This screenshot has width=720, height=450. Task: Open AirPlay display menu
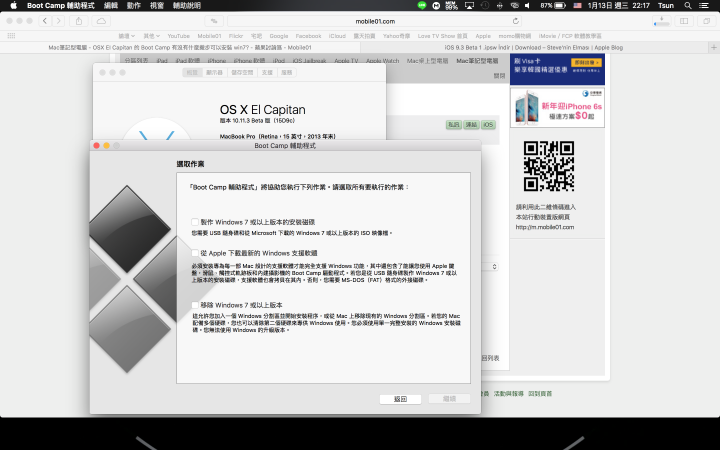coord(469,6)
